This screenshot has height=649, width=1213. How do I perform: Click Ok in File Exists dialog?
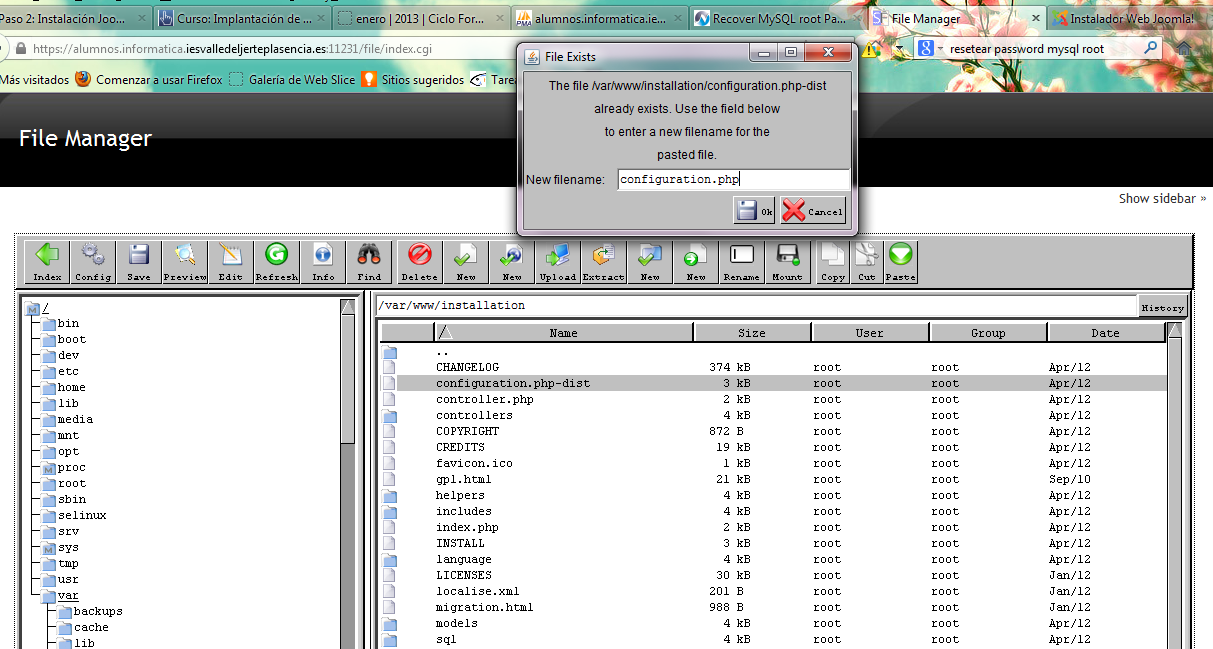point(754,211)
